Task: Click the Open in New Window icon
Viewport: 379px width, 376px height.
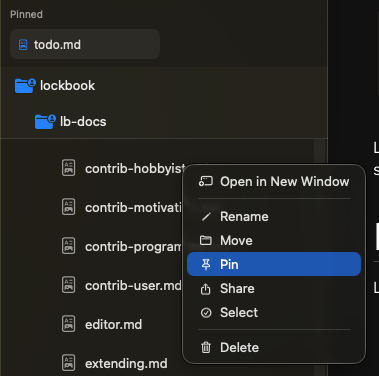Action: tap(206, 182)
